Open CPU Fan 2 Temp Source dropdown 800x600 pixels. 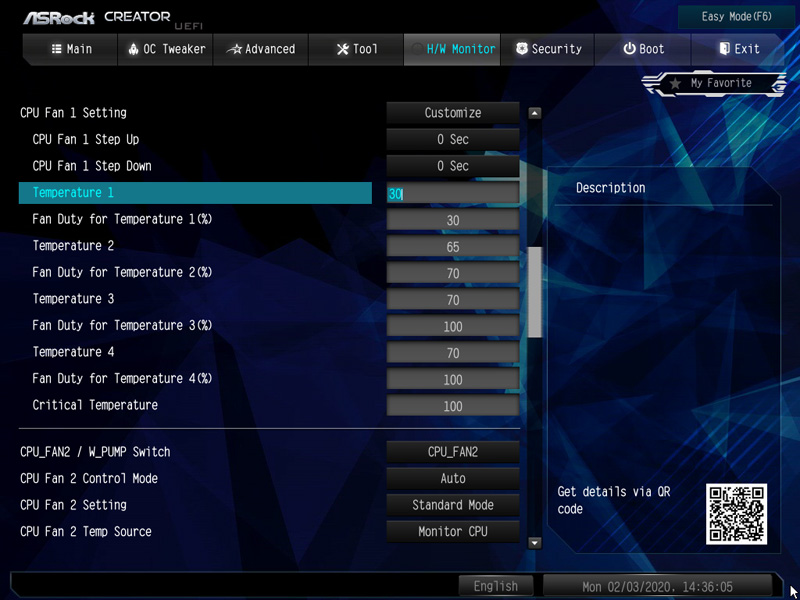tap(453, 532)
